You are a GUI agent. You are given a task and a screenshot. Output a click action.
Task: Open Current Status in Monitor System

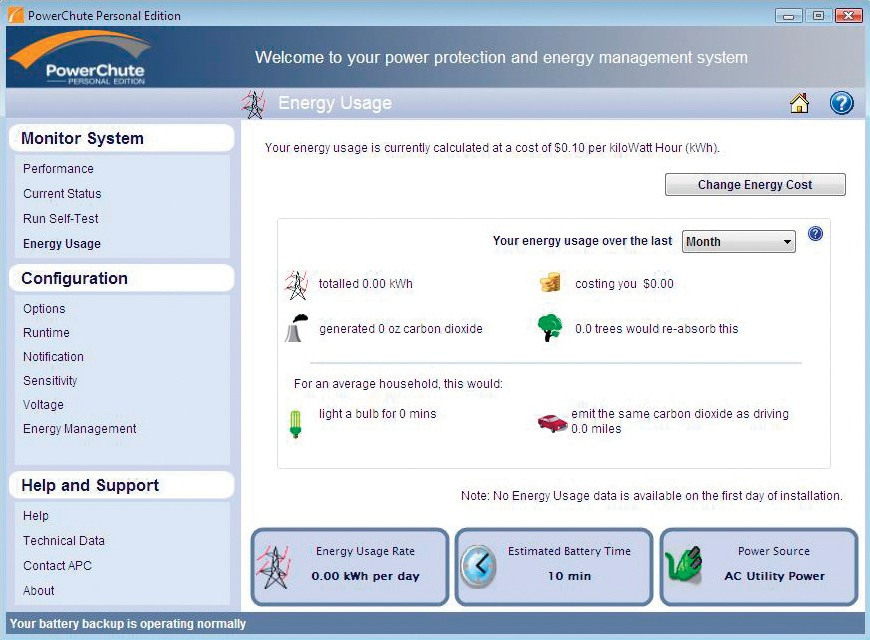(x=62, y=194)
